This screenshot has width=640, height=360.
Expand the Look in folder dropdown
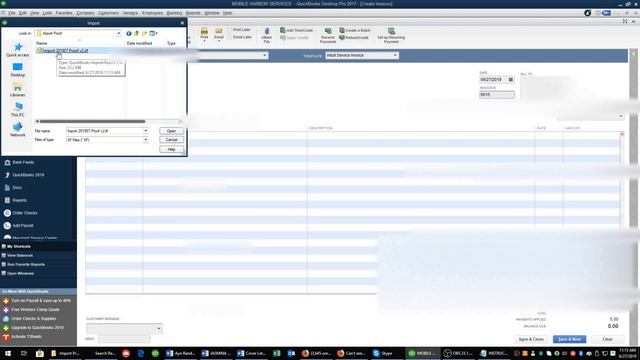point(118,33)
